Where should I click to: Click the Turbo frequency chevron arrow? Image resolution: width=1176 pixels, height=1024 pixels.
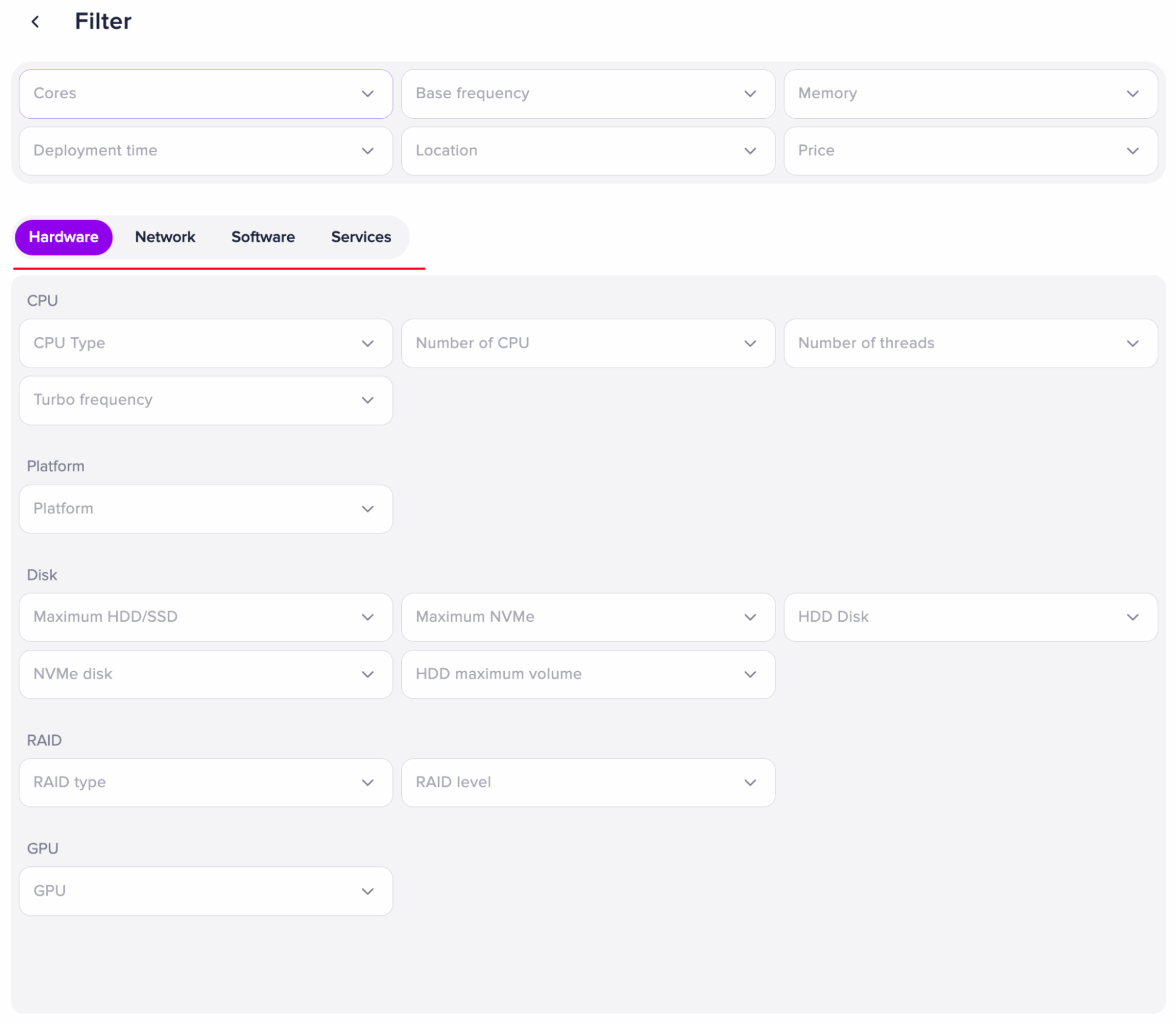point(368,401)
